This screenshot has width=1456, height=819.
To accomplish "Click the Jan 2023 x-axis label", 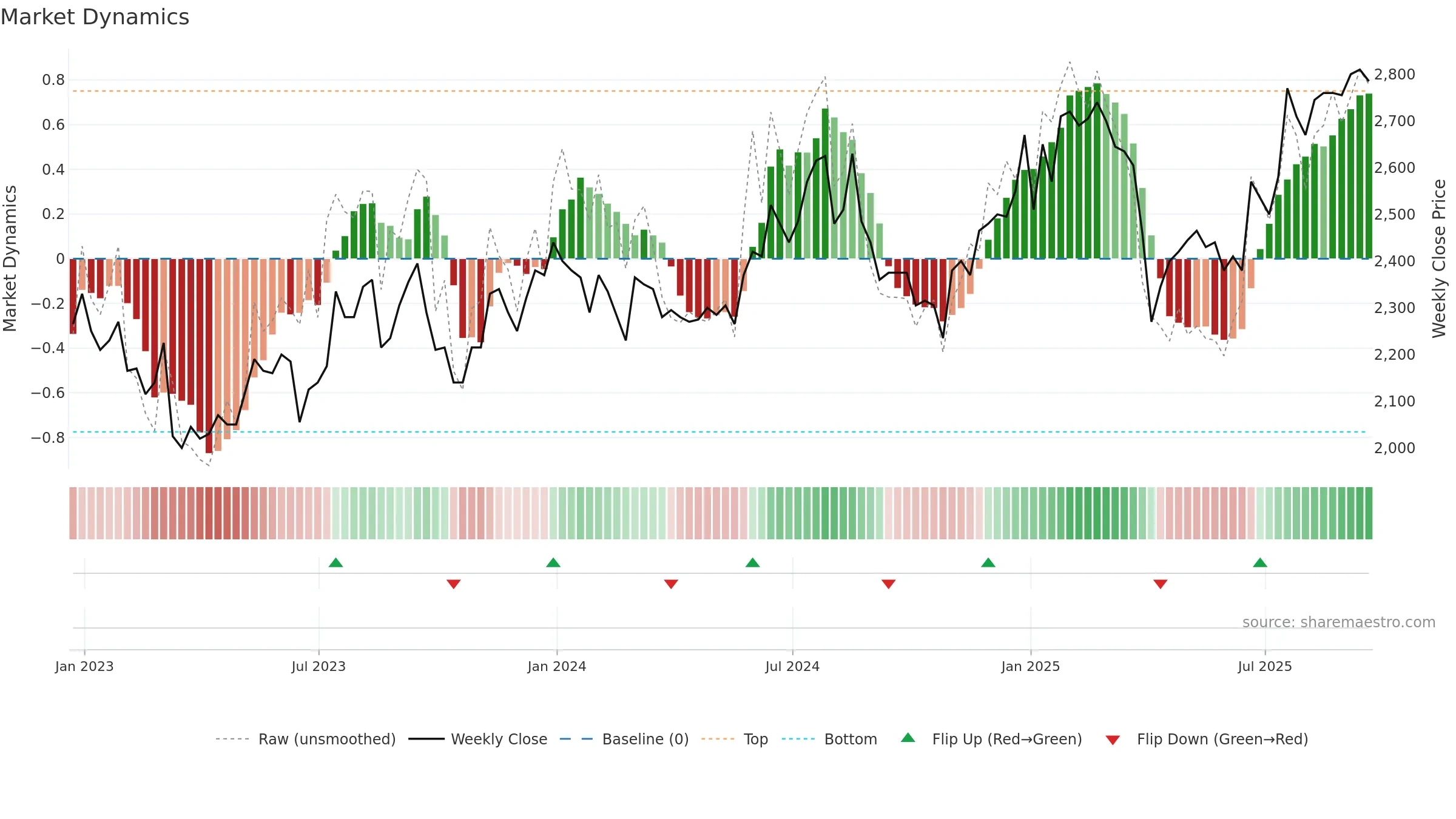I will (84, 666).
